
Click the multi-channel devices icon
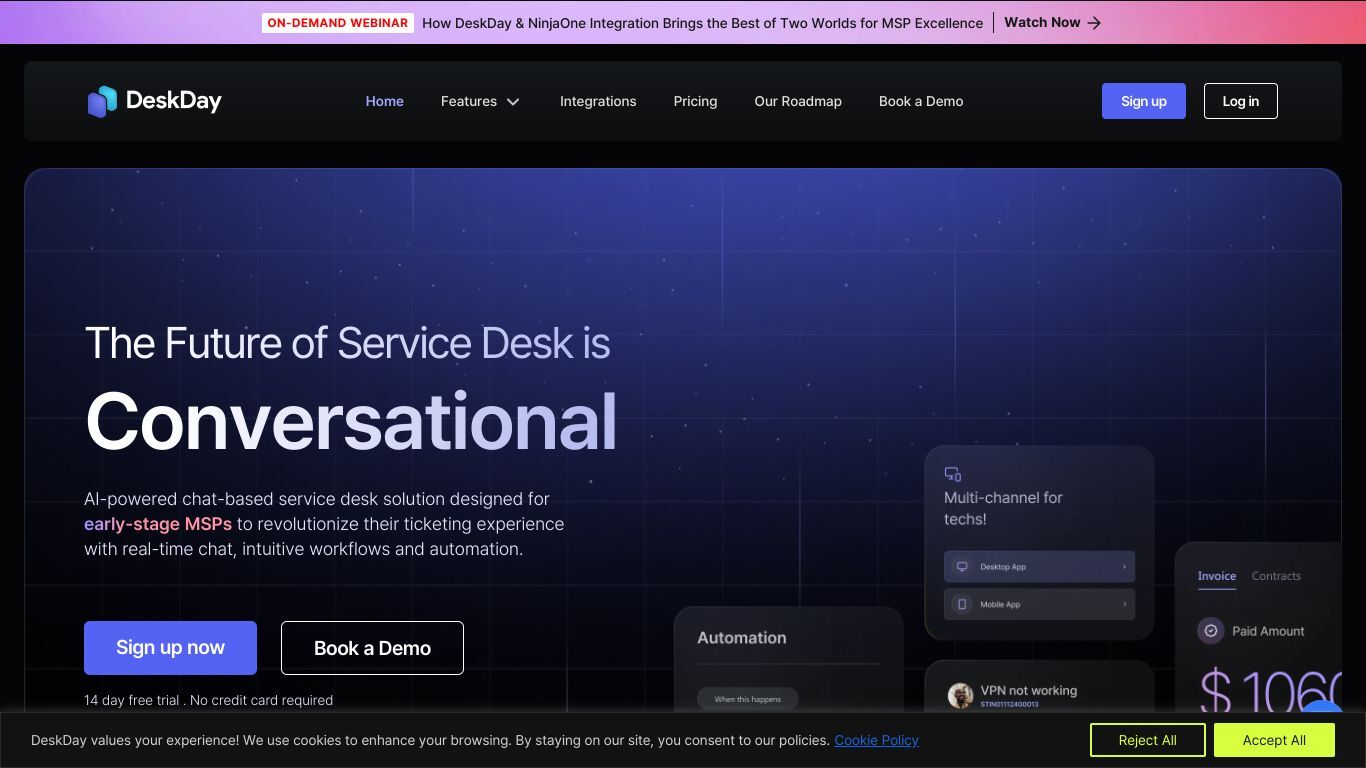tap(953, 474)
